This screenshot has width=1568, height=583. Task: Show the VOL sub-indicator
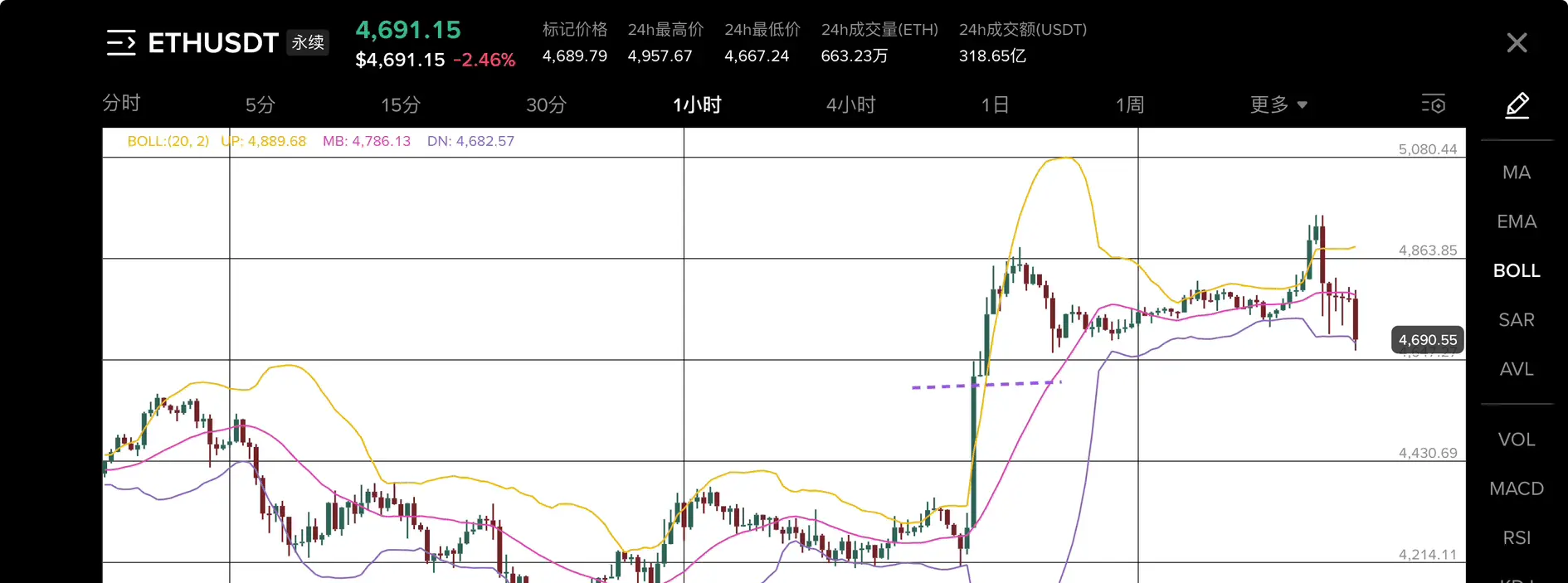point(1517,440)
